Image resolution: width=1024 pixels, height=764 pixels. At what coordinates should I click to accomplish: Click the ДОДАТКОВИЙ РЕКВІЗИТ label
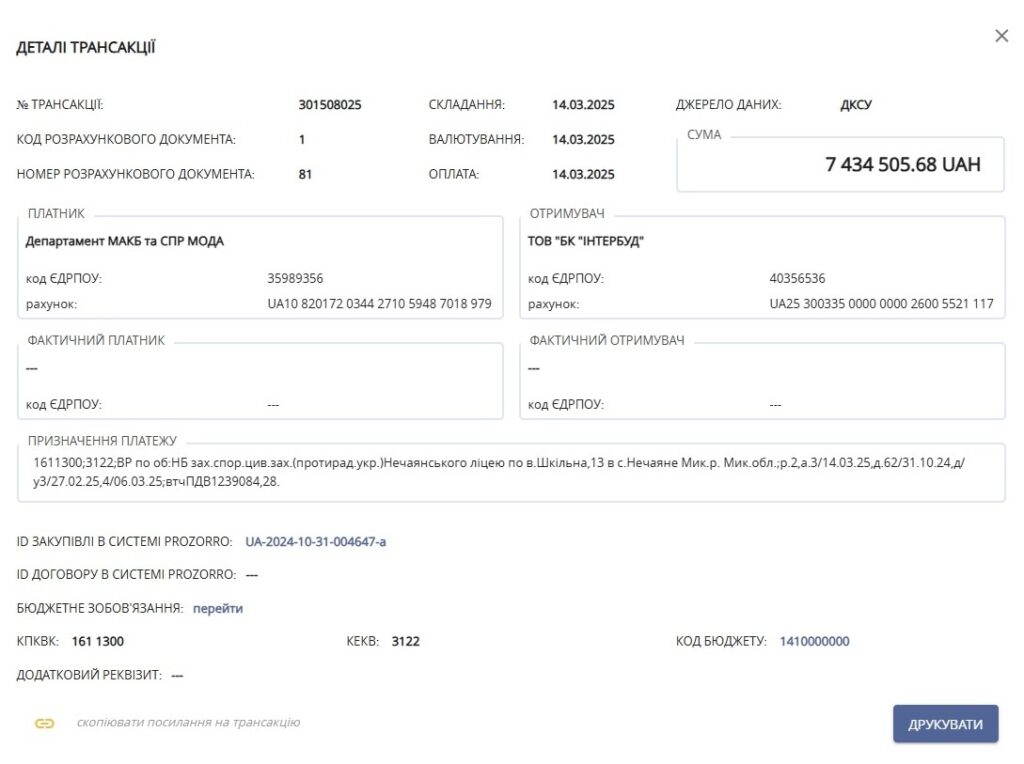click(89, 675)
